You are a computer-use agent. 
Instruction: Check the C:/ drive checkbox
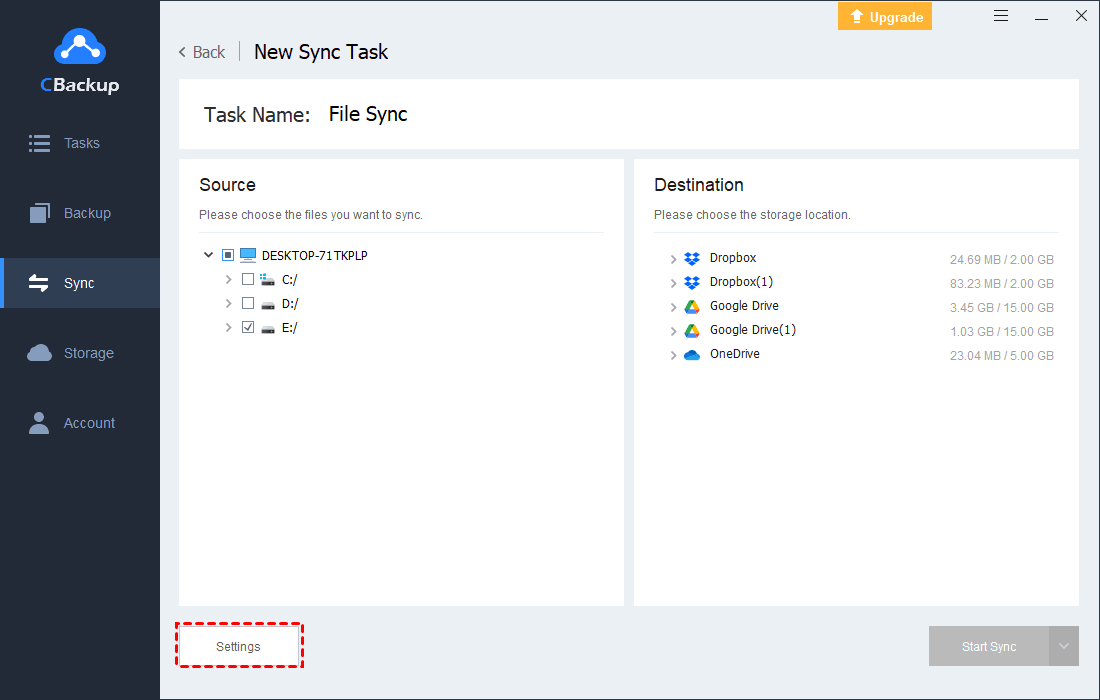248,280
